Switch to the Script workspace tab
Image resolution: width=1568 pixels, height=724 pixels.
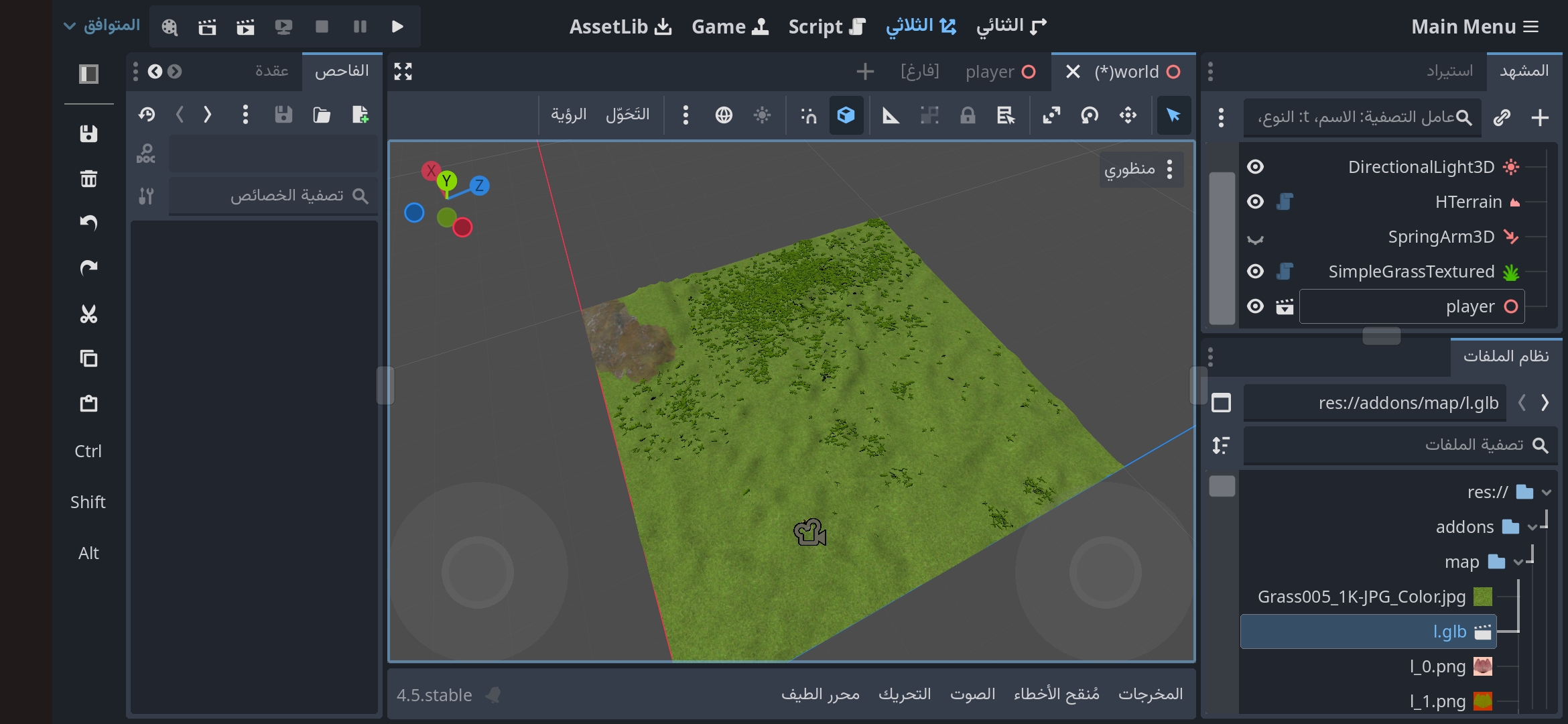click(x=826, y=27)
